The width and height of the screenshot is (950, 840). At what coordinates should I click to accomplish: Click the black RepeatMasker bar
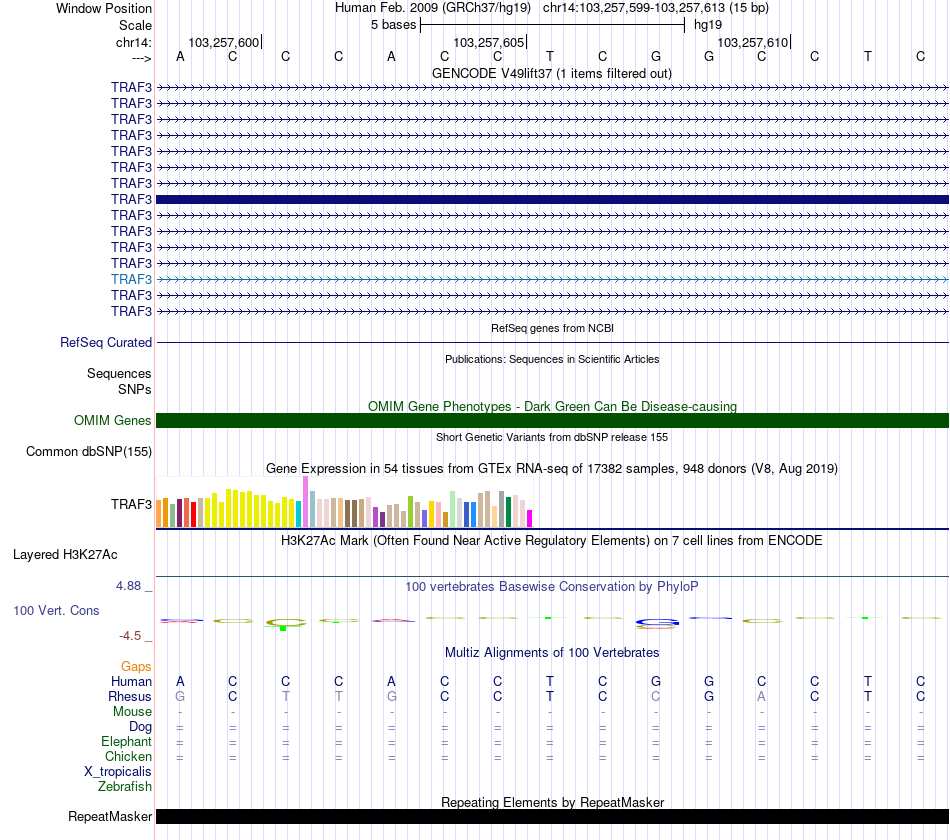click(552, 816)
